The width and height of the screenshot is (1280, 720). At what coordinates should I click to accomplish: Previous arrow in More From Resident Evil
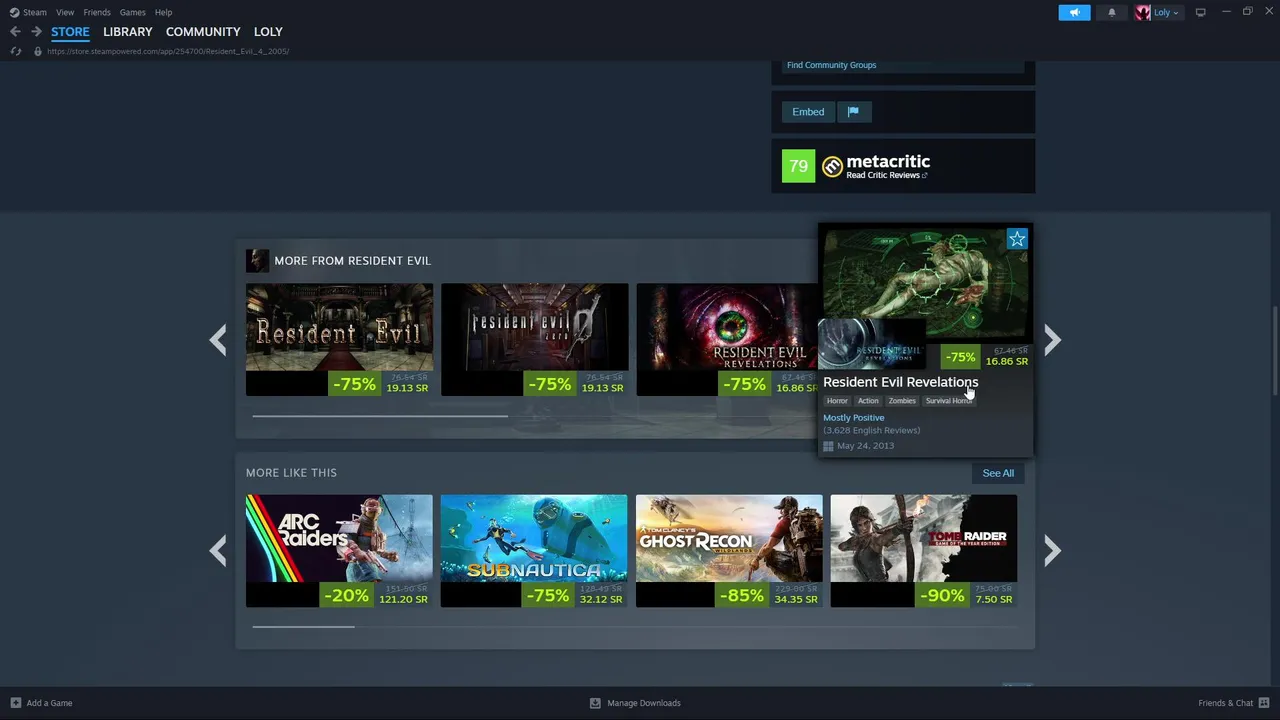tap(218, 340)
